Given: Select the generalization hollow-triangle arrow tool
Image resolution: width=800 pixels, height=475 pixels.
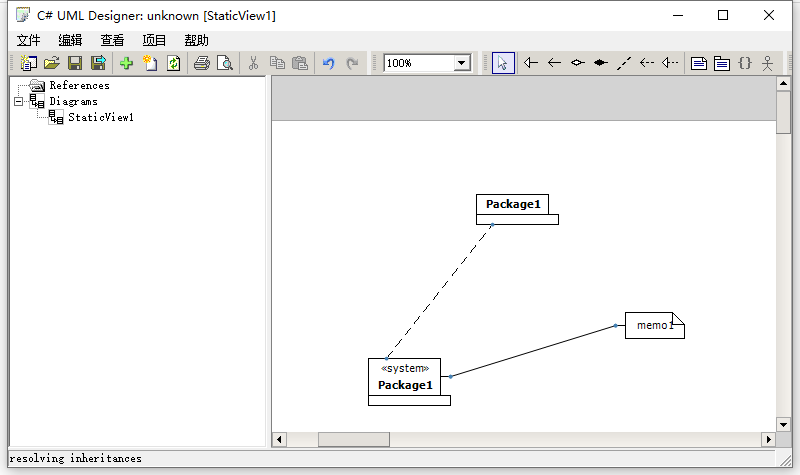Looking at the screenshot, I should coord(531,63).
